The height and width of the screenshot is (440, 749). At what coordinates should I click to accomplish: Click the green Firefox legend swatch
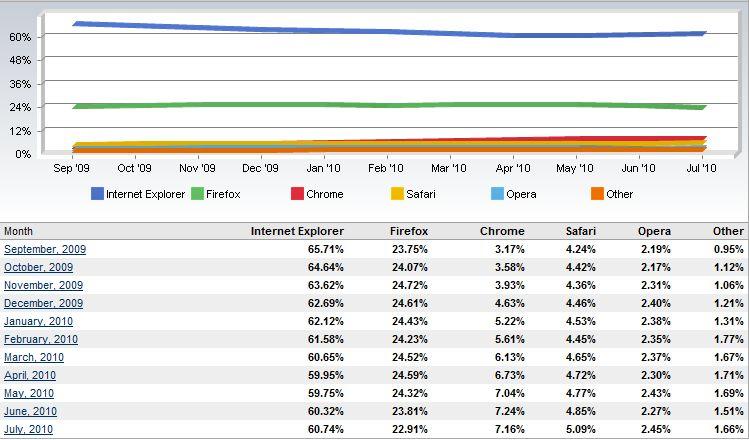point(197,194)
